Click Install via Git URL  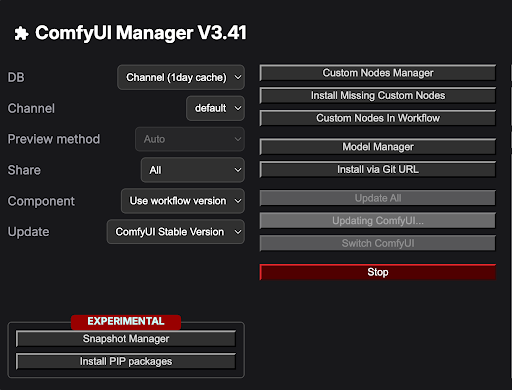pos(378,169)
